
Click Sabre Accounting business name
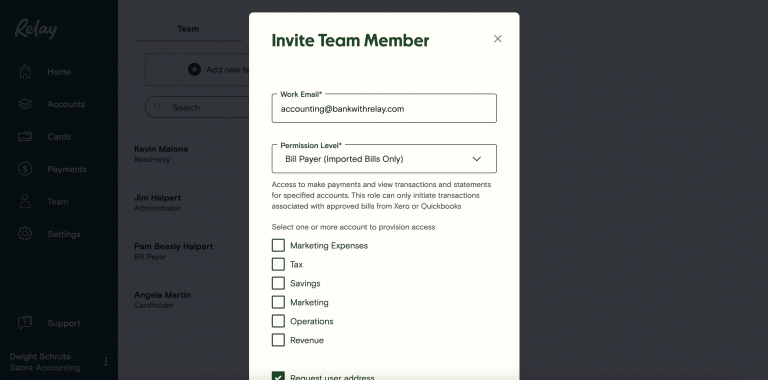(x=45, y=368)
